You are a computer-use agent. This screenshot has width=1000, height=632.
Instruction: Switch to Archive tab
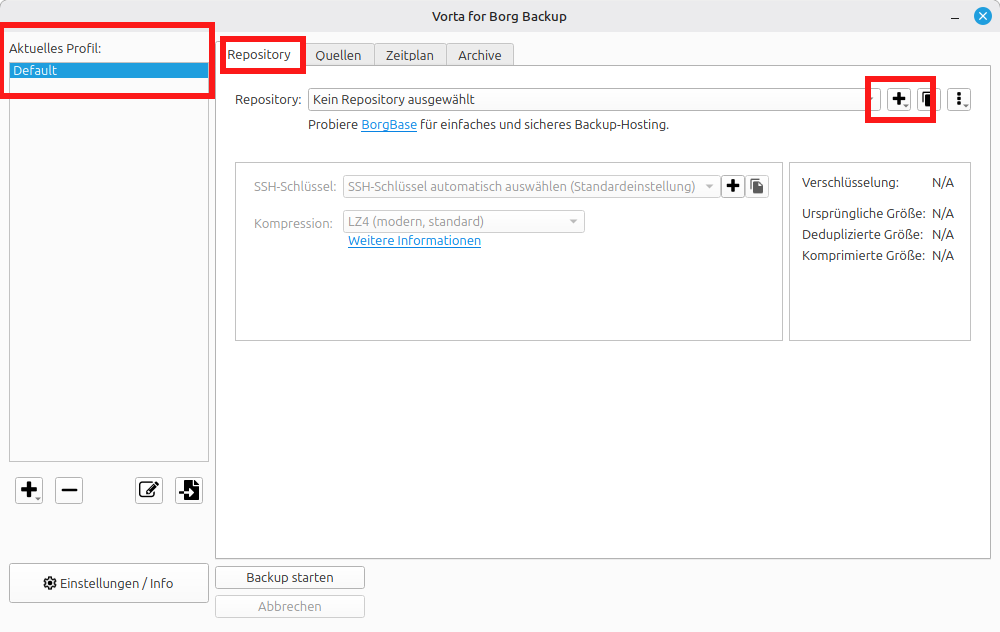point(480,55)
